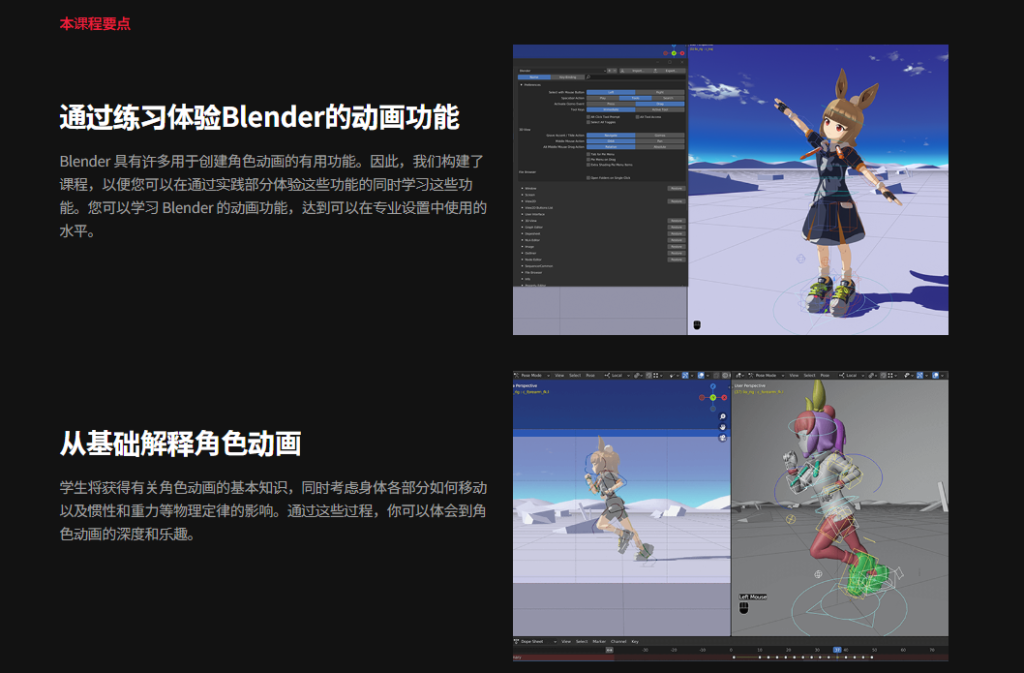Open the Key menu in Dope Sheet

[635, 642]
